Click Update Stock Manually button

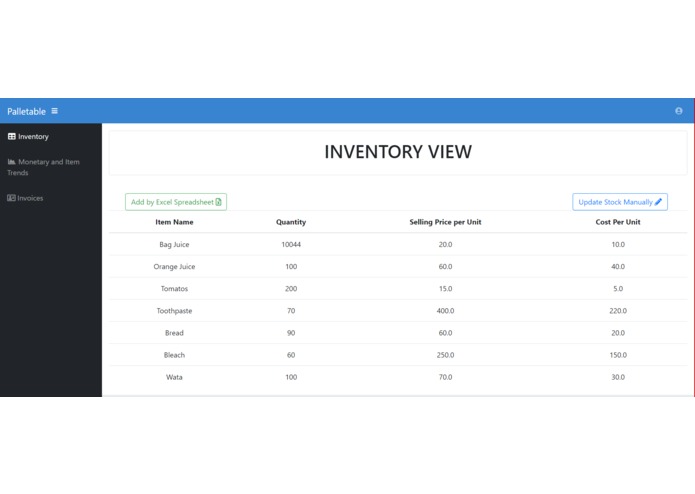click(620, 202)
